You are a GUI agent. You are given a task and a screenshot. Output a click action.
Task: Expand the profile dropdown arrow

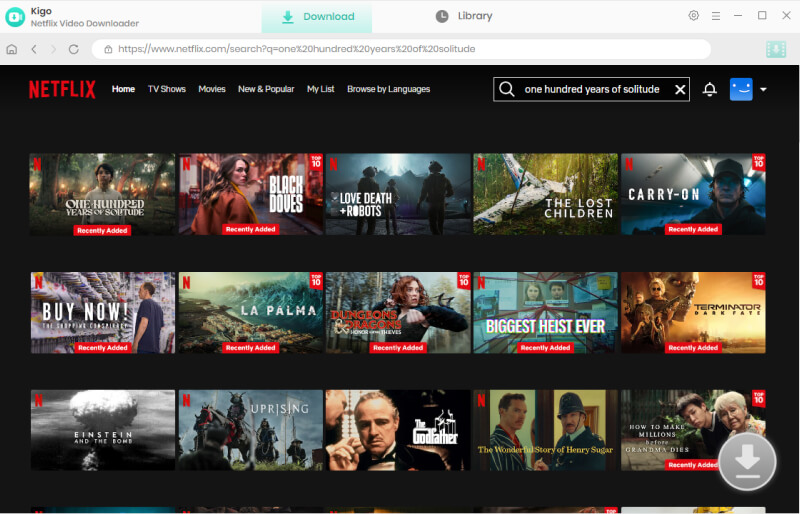tap(763, 89)
